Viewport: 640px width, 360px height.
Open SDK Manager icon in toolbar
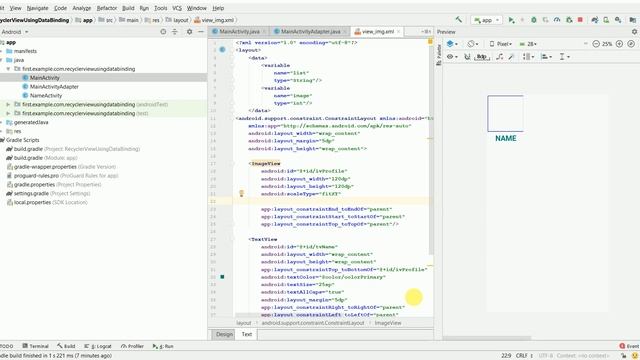click(x=618, y=20)
